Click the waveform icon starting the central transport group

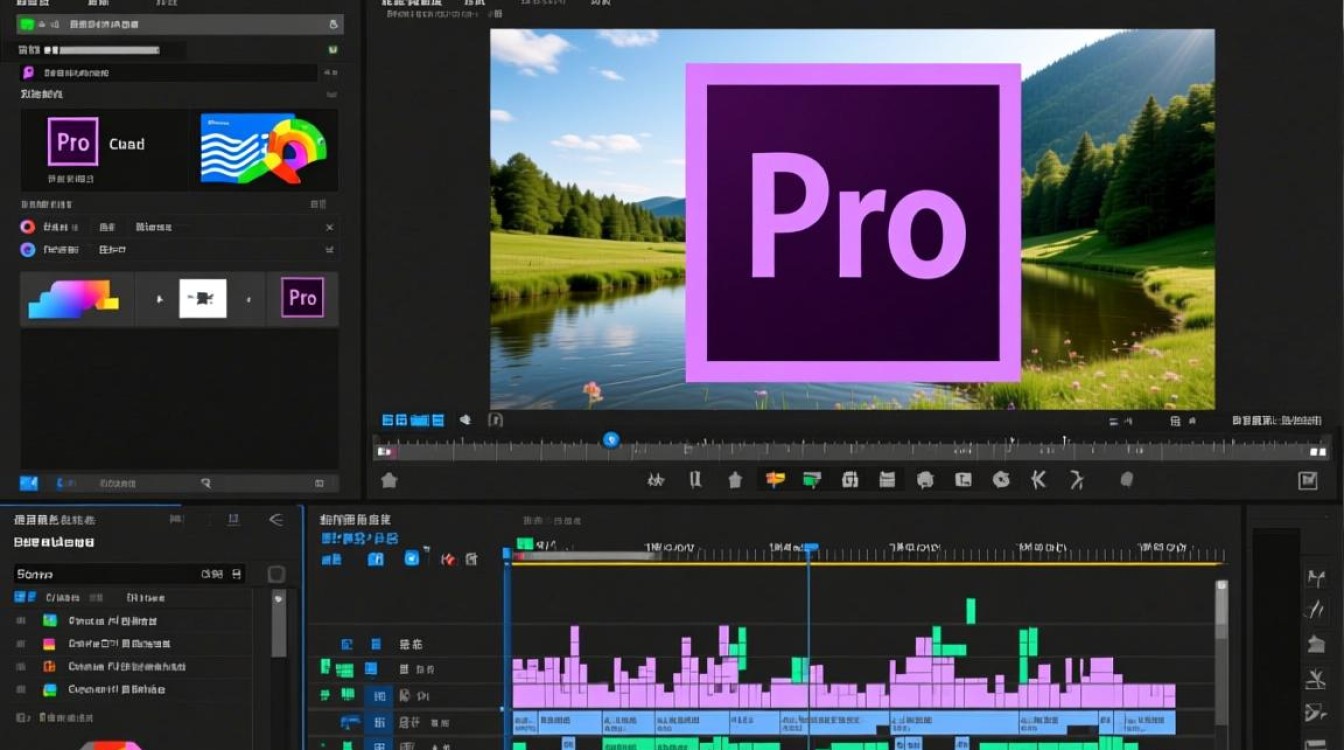pyautogui.click(x=656, y=480)
